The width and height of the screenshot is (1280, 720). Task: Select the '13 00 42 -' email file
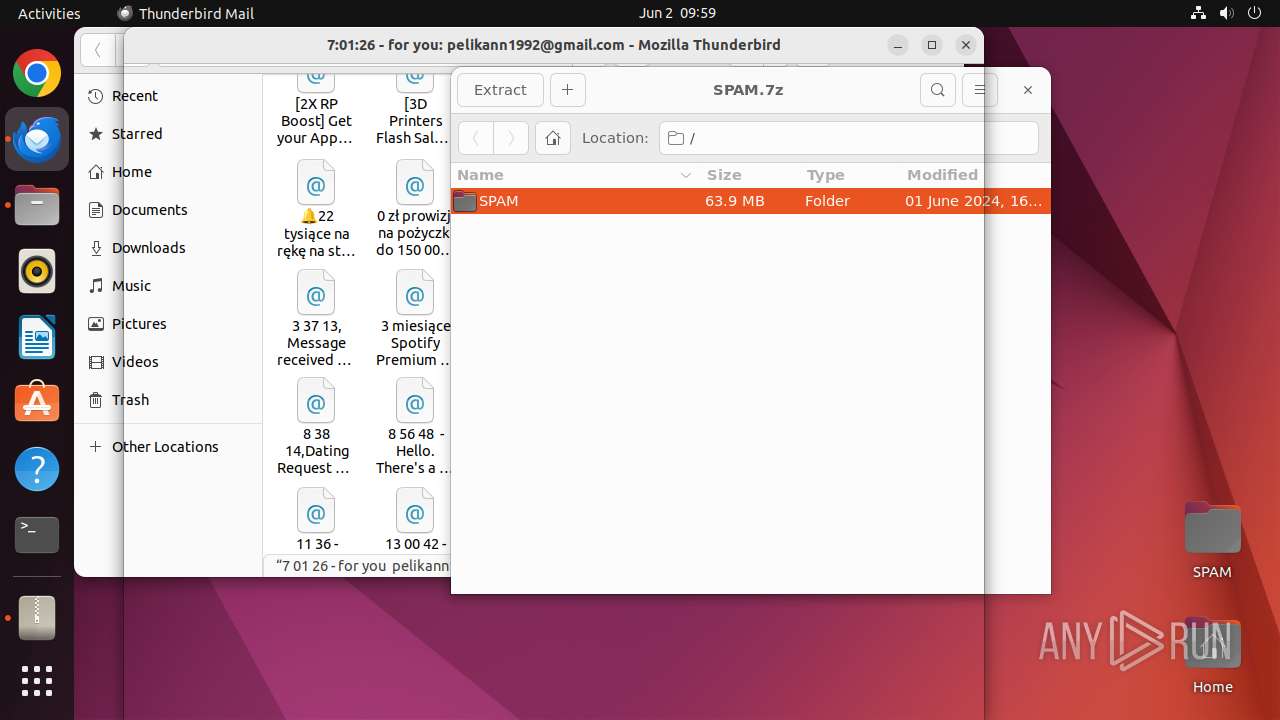tap(414, 519)
